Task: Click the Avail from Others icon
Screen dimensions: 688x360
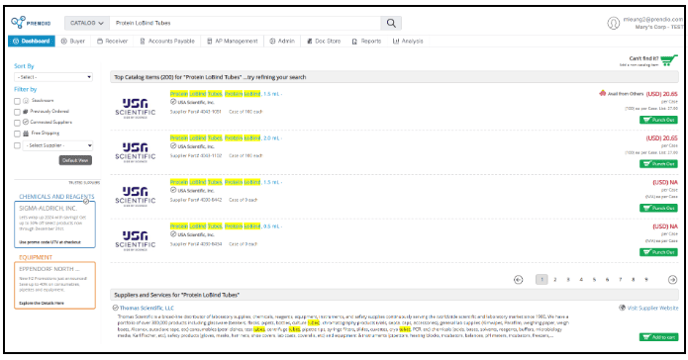Action: 602,94
